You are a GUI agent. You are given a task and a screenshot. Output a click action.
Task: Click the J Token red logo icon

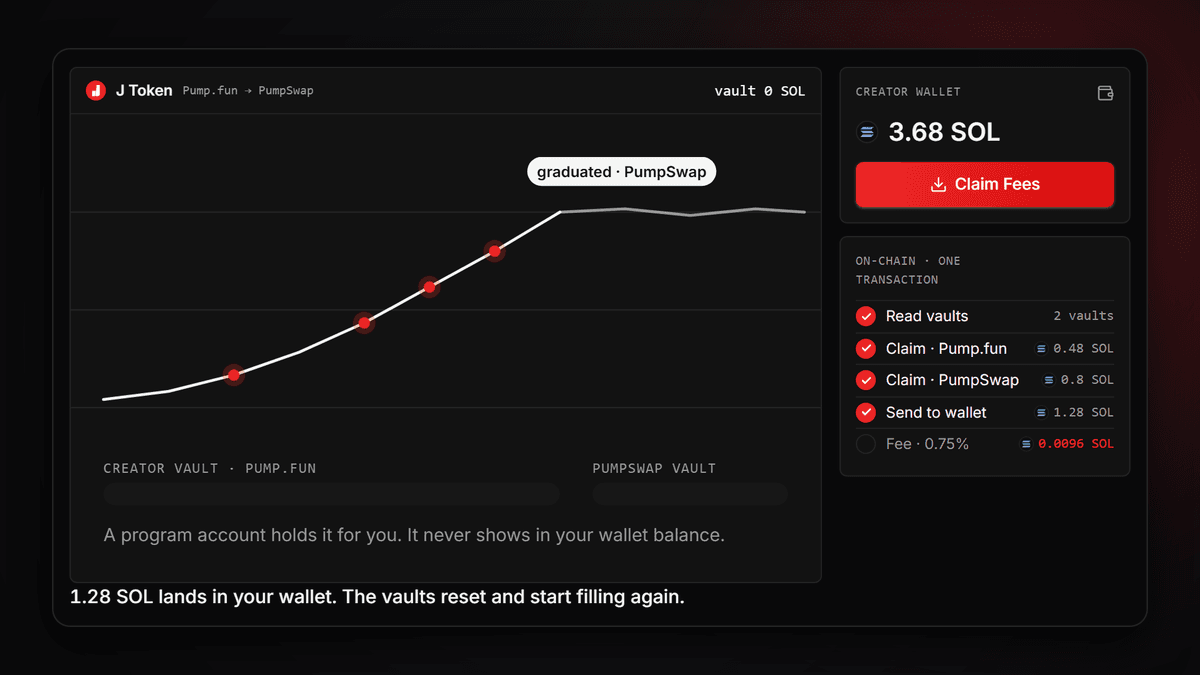coord(96,90)
